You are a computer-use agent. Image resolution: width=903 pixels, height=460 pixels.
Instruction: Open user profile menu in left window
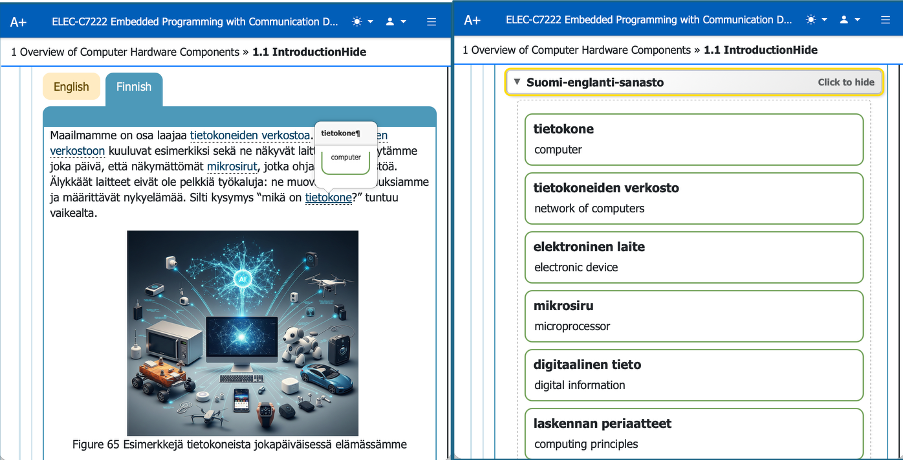point(395,22)
